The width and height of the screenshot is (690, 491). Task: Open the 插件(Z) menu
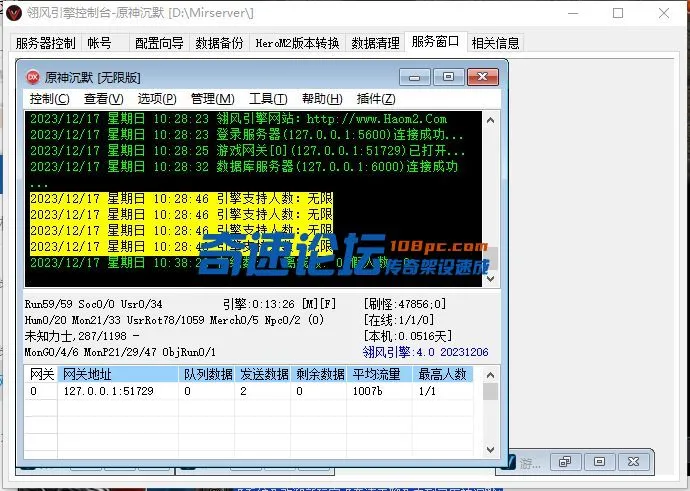(x=376, y=99)
